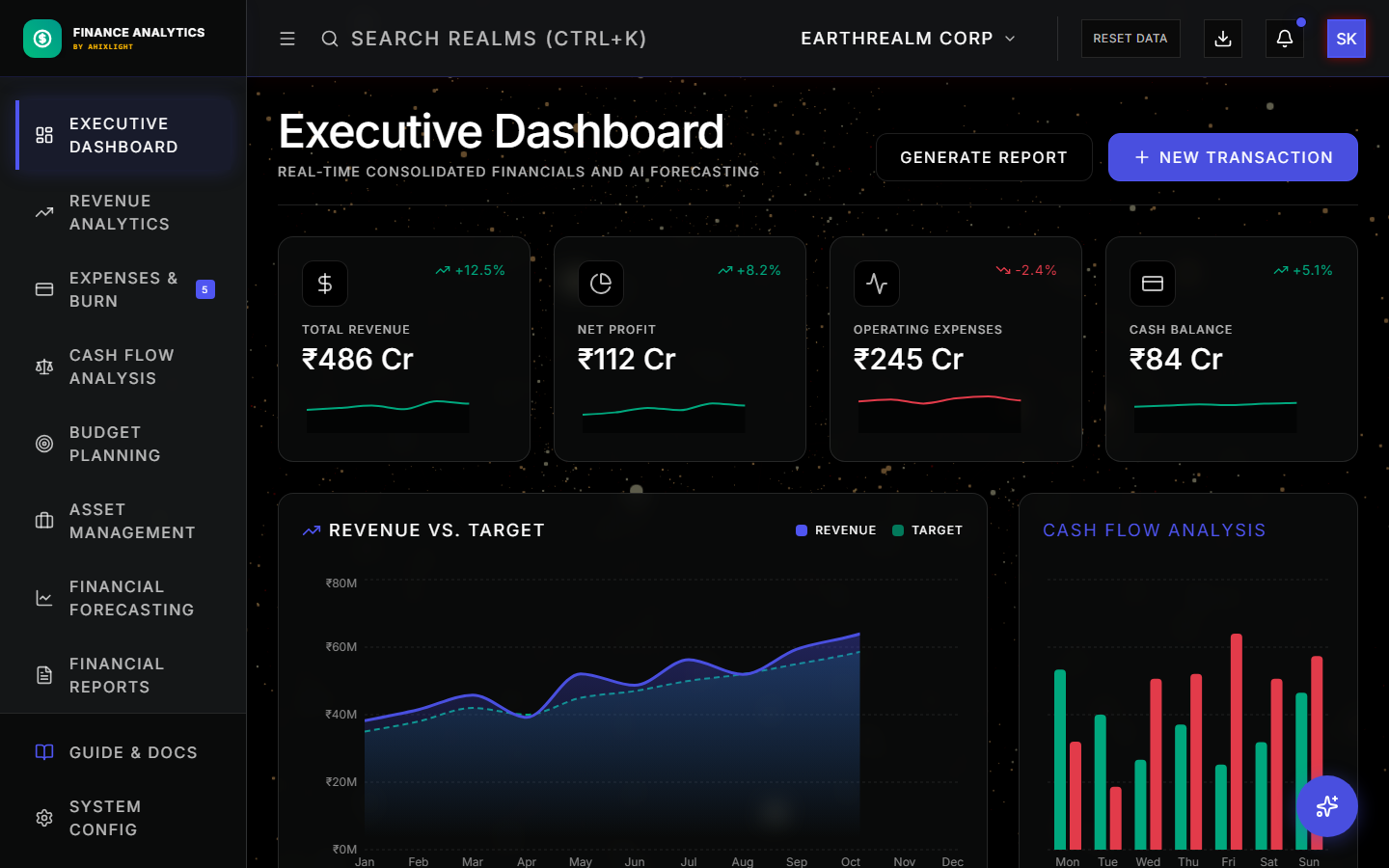Open the SK user avatar
Screen dimensions: 1389x868
click(1347, 39)
